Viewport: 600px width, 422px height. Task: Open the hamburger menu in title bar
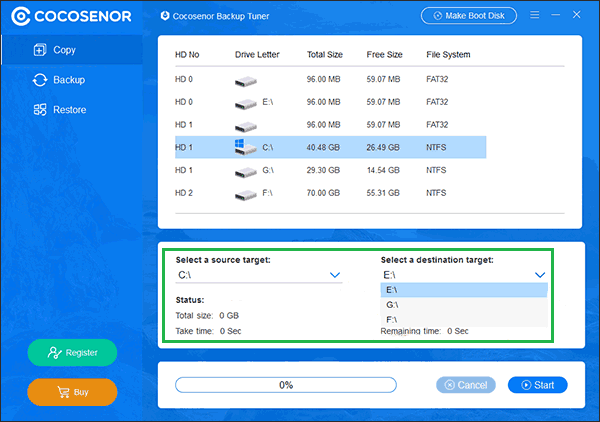pos(535,16)
